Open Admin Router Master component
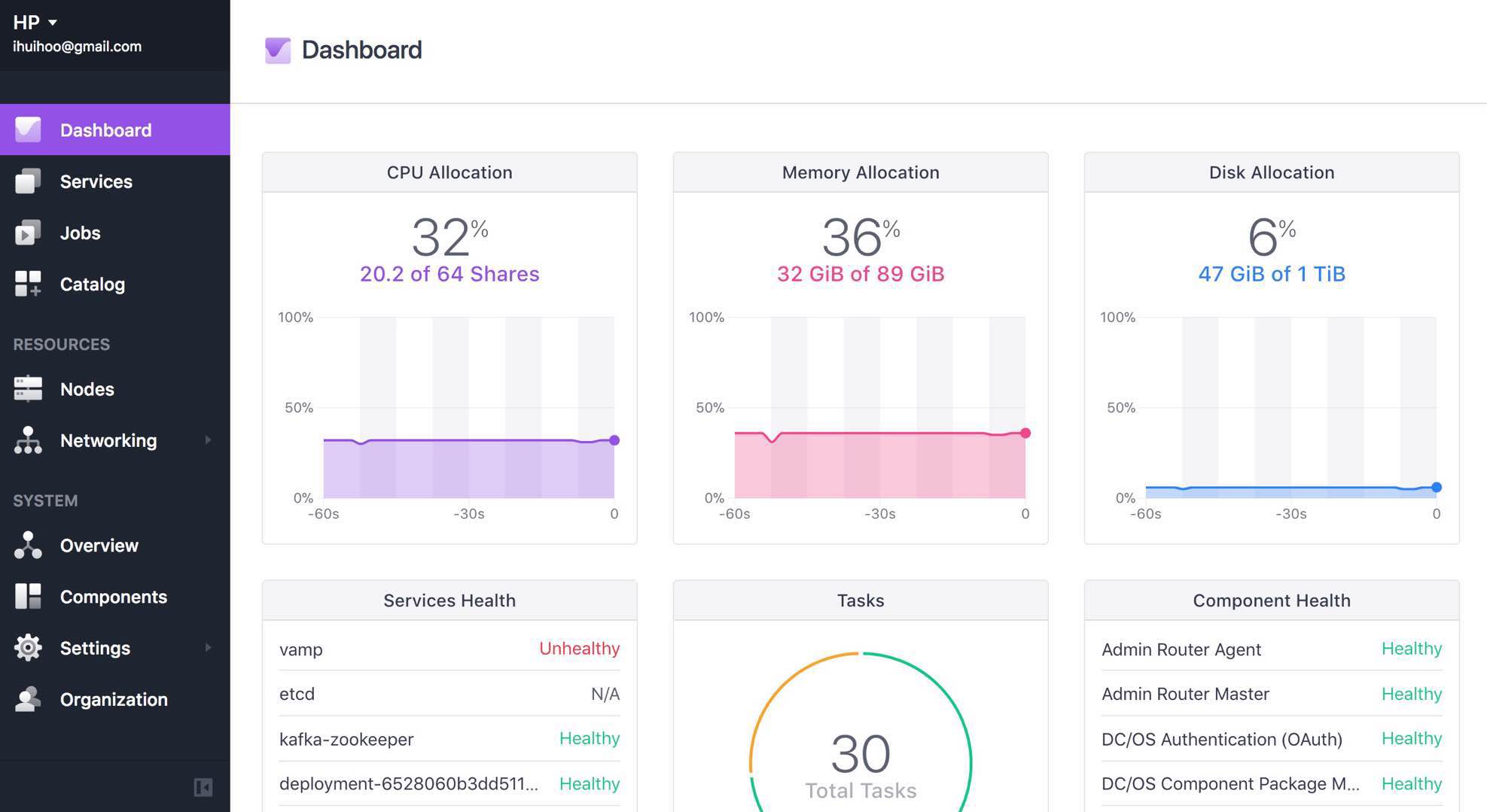Viewport: 1487px width, 812px height. 1185,694
